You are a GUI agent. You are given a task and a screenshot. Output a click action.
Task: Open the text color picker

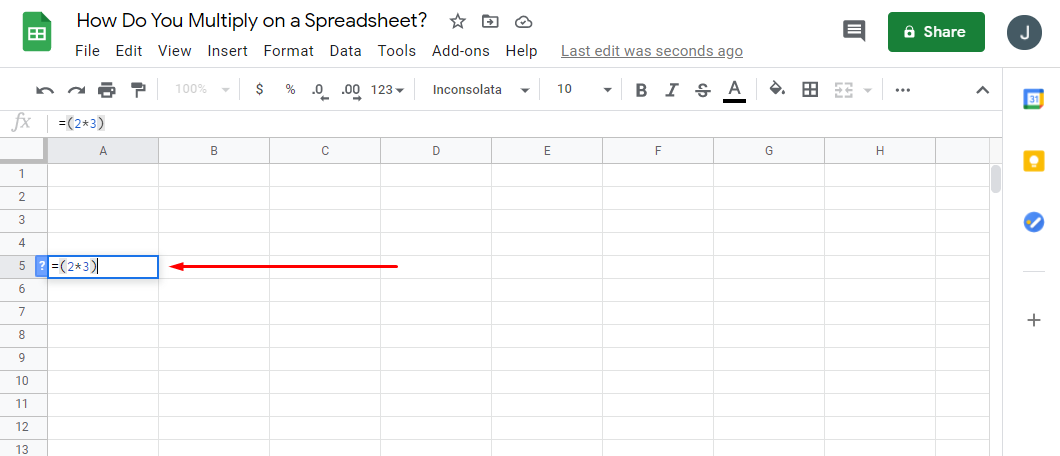[x=735, y=90]
